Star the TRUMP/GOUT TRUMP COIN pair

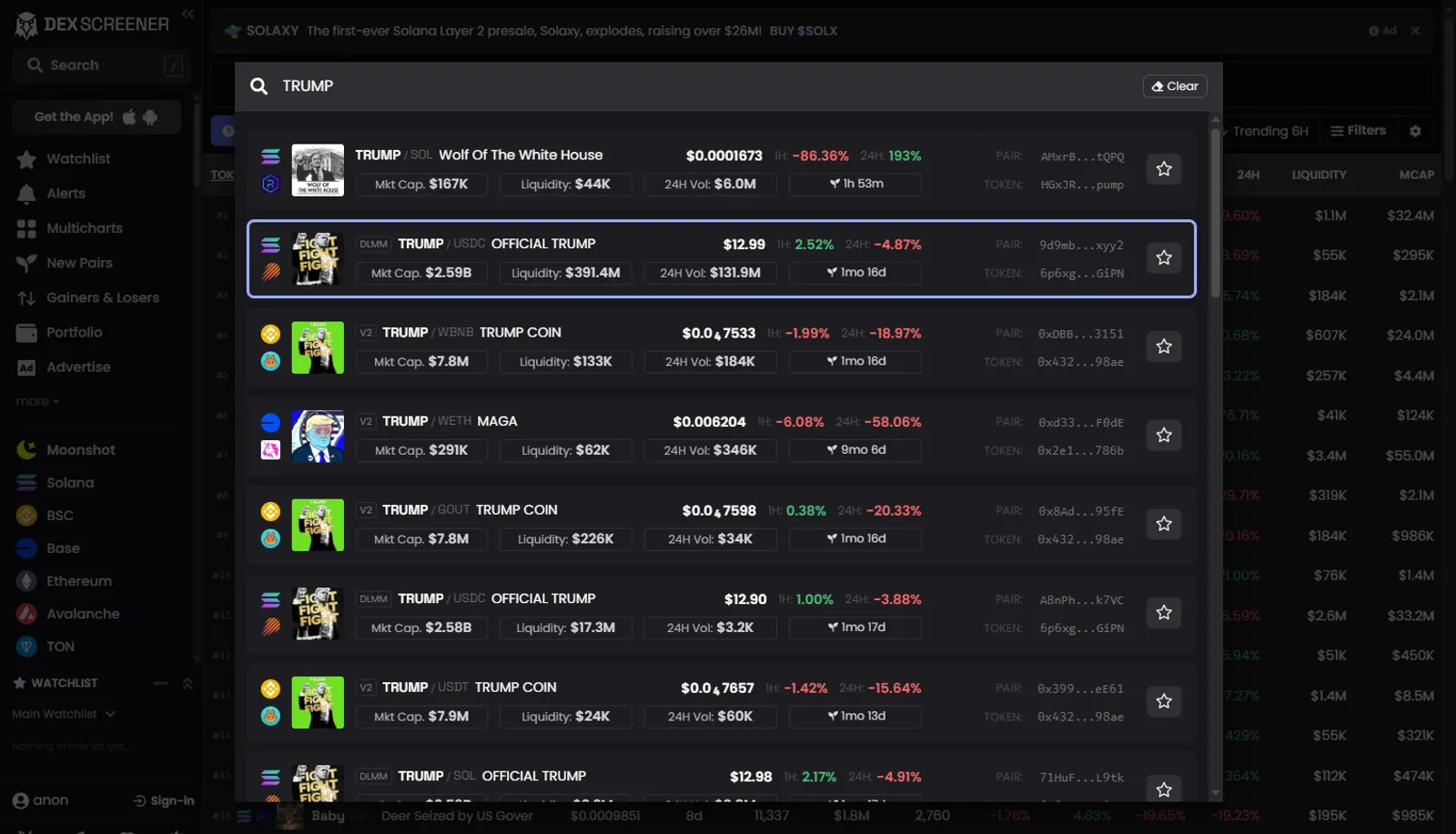tap(1164, 524)
